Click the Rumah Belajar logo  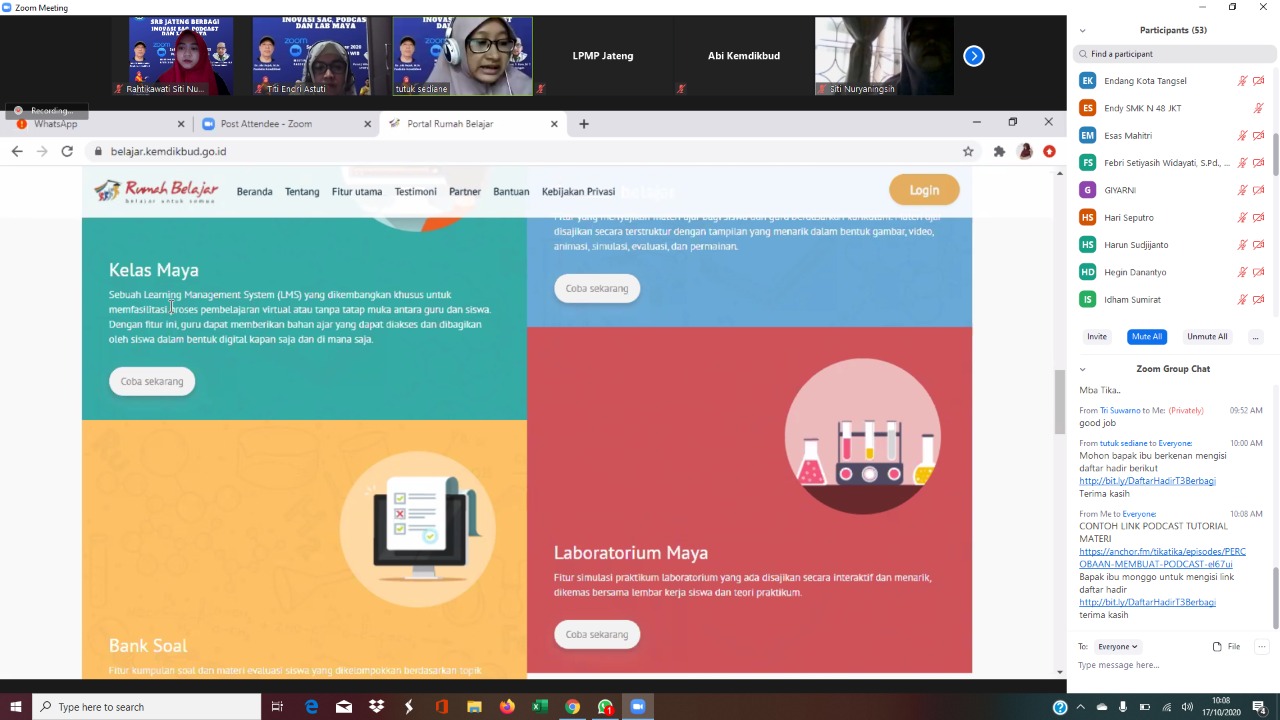[156, 191]
